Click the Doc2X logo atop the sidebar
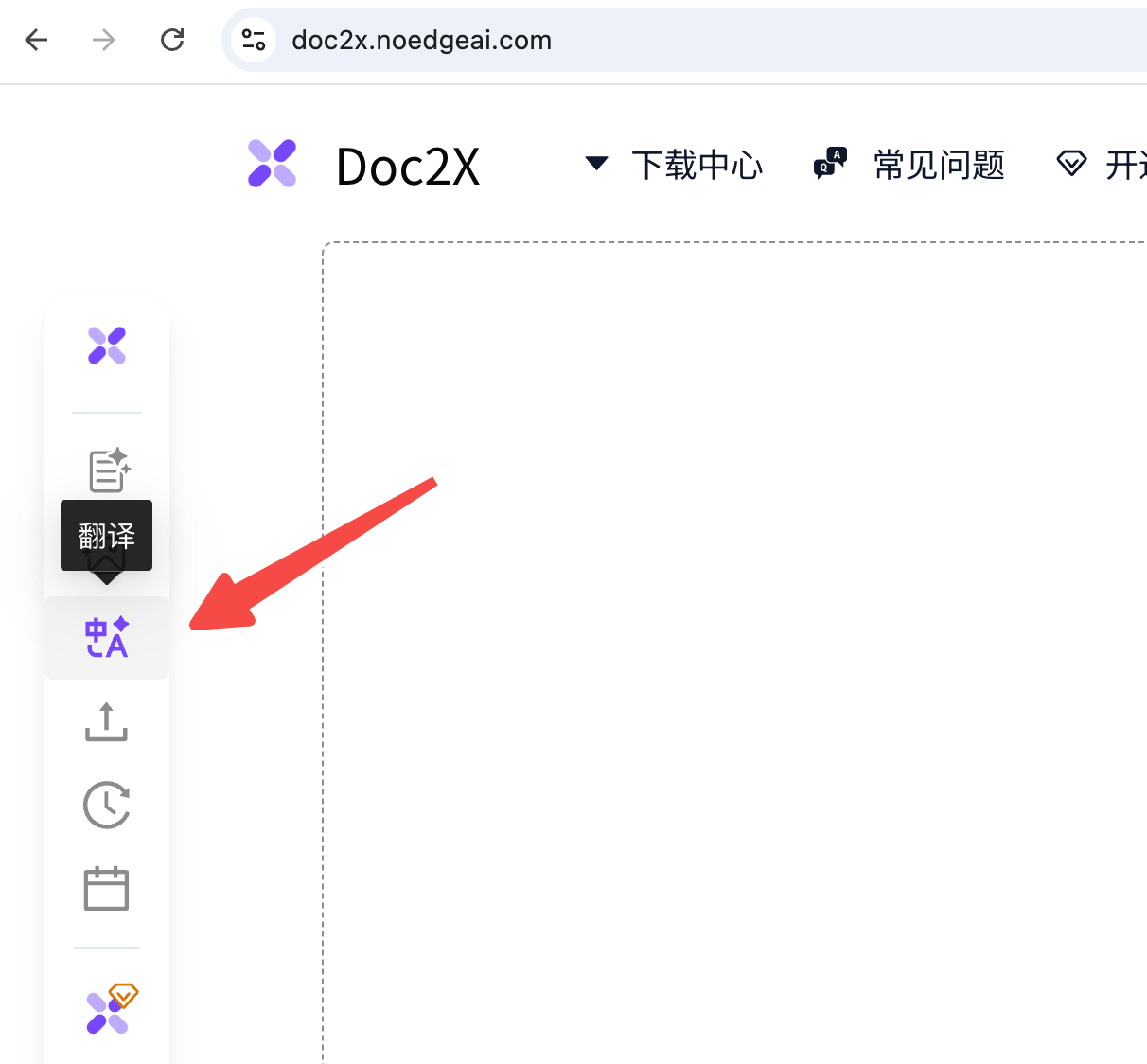Viewport: 1147px width, 1064px height. 107,346
